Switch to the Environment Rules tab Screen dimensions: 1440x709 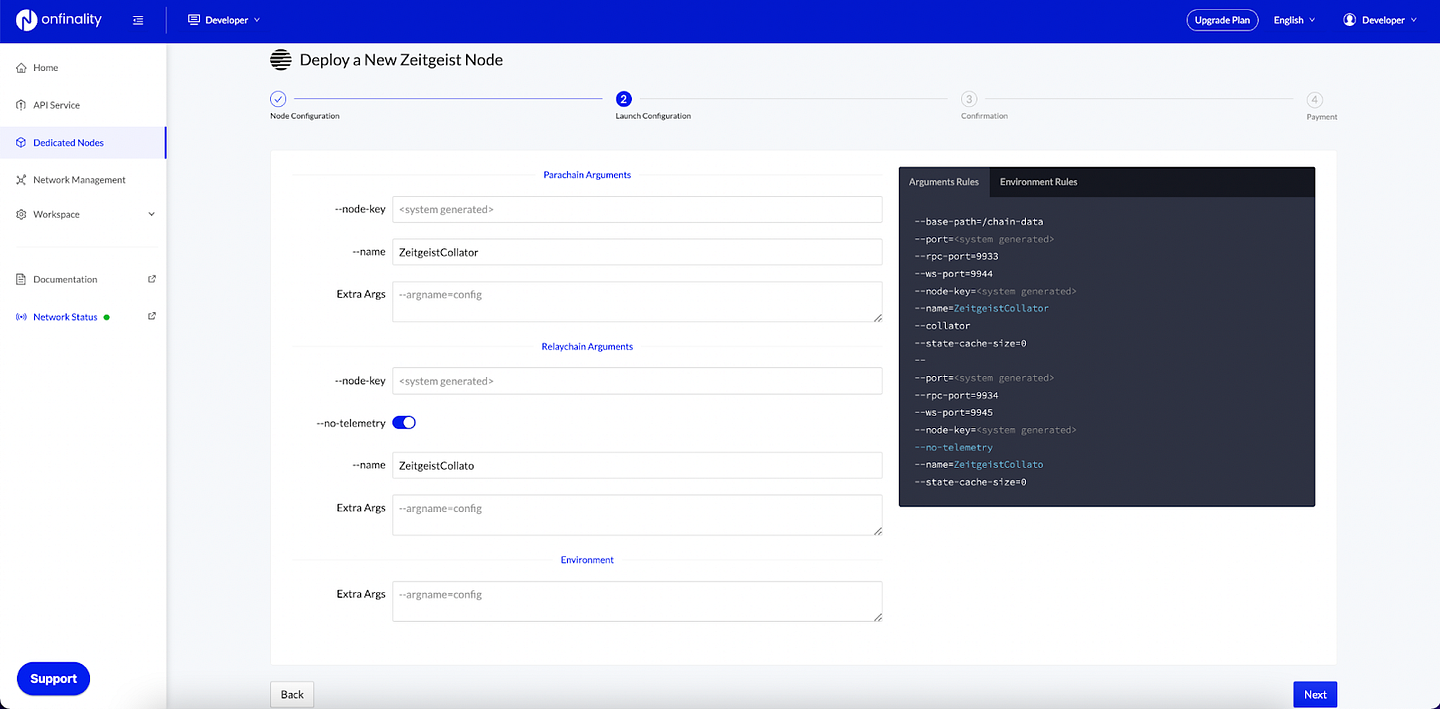coord(1038,182)
